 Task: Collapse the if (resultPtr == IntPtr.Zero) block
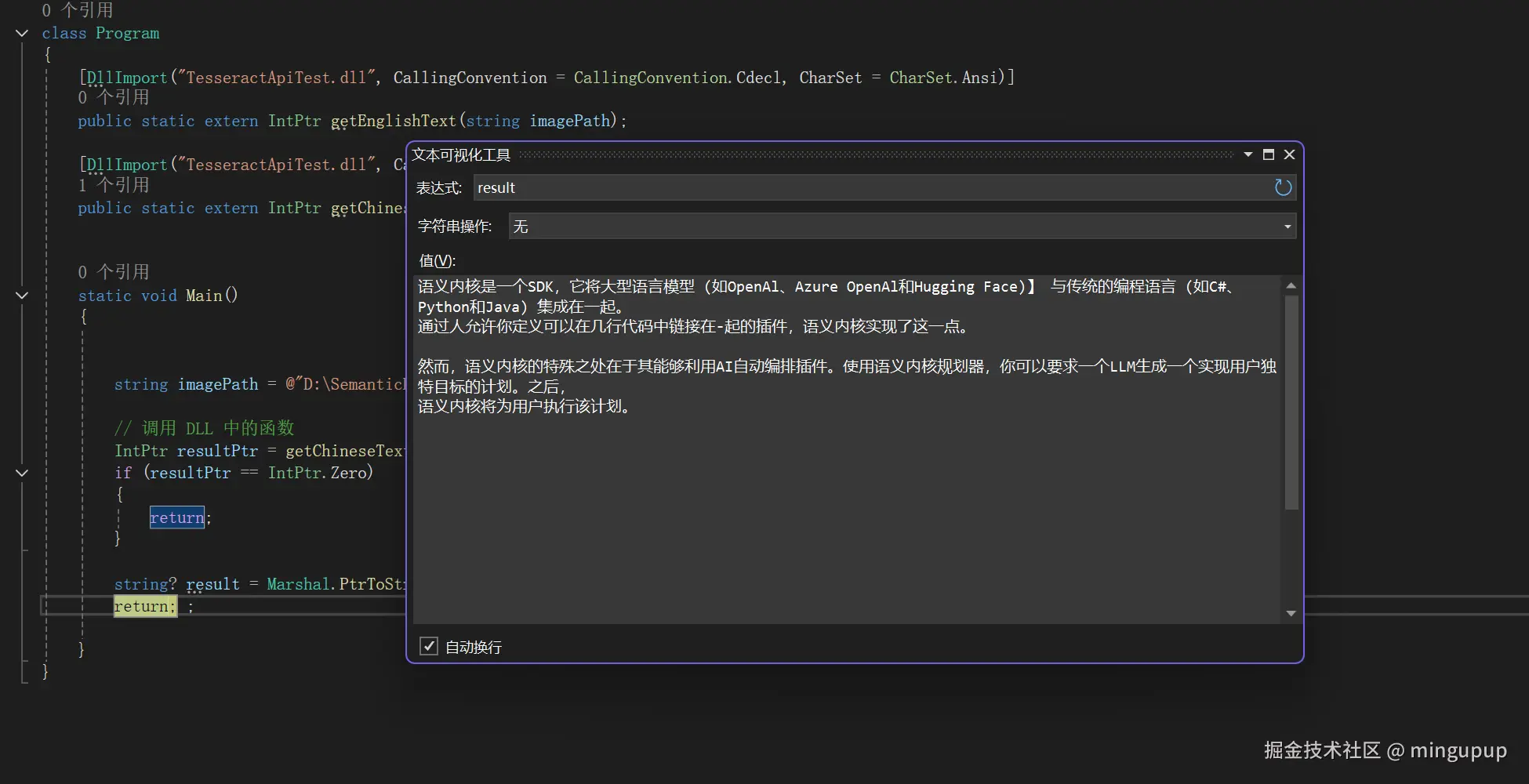click(21, 472)
